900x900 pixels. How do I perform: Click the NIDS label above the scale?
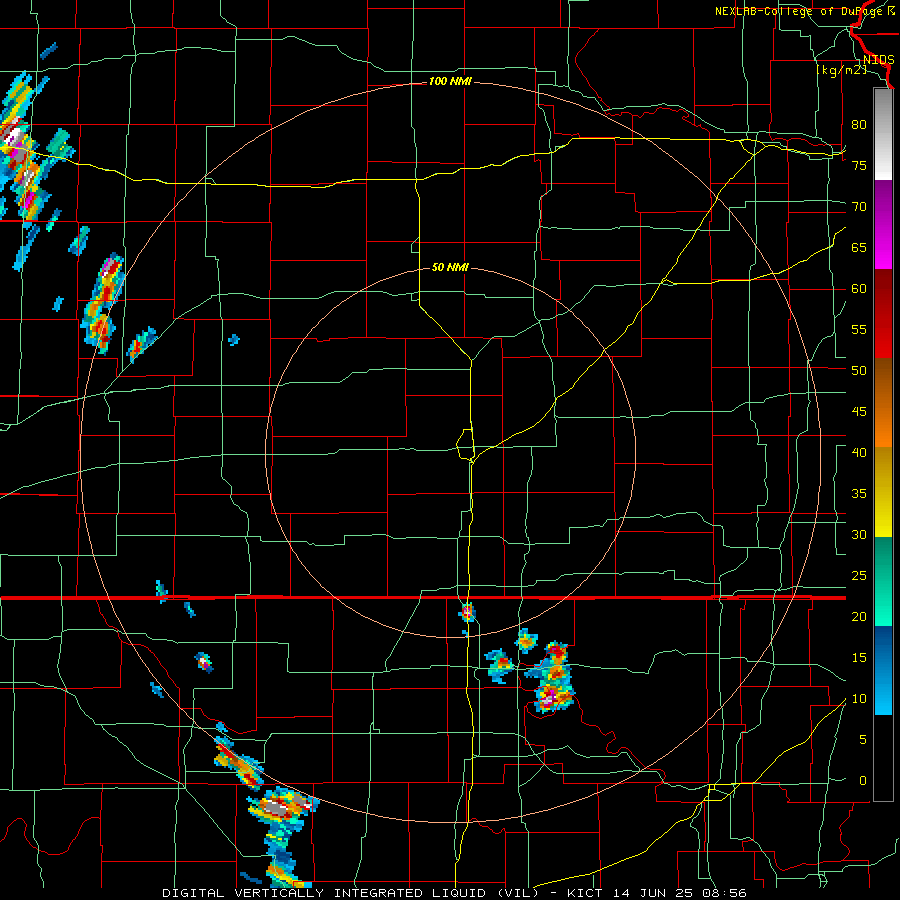pyautogui.click(x=878, y=60)
